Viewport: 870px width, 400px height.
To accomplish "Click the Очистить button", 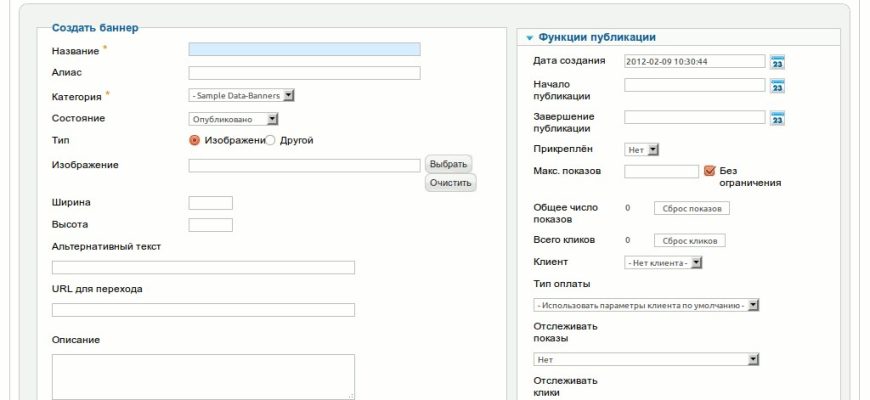I will pos(450,183).
